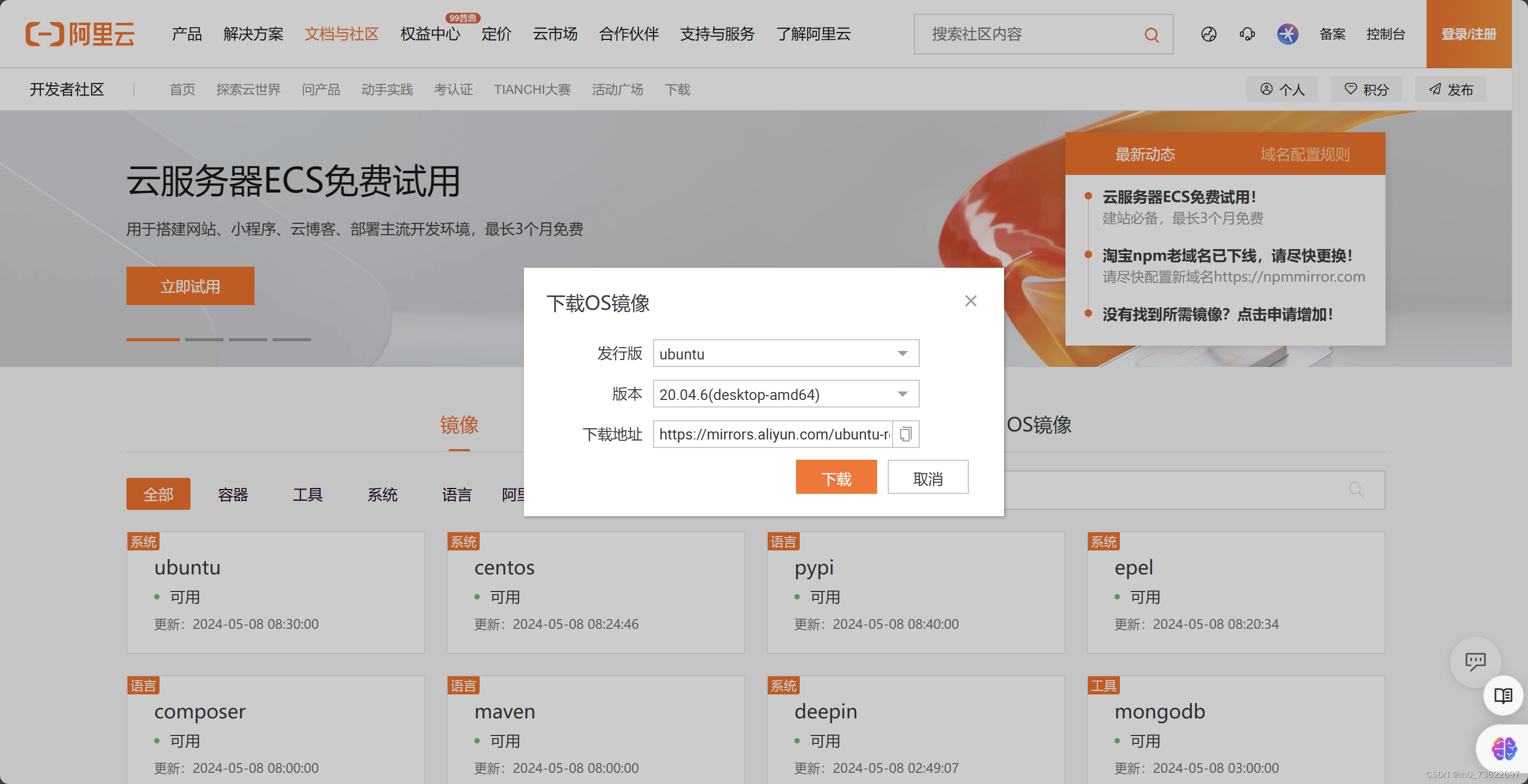Select the 系统 filter tab

point(382,494)
